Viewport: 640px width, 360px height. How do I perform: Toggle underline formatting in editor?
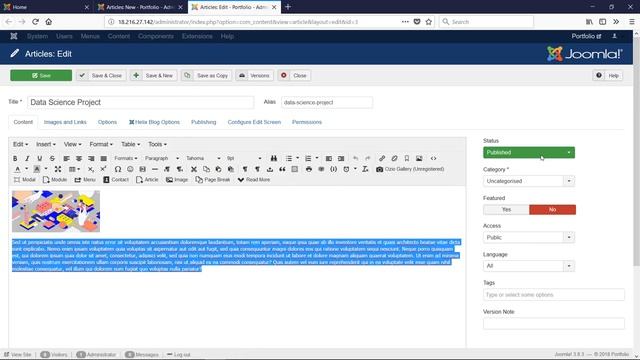pos(40,158)
